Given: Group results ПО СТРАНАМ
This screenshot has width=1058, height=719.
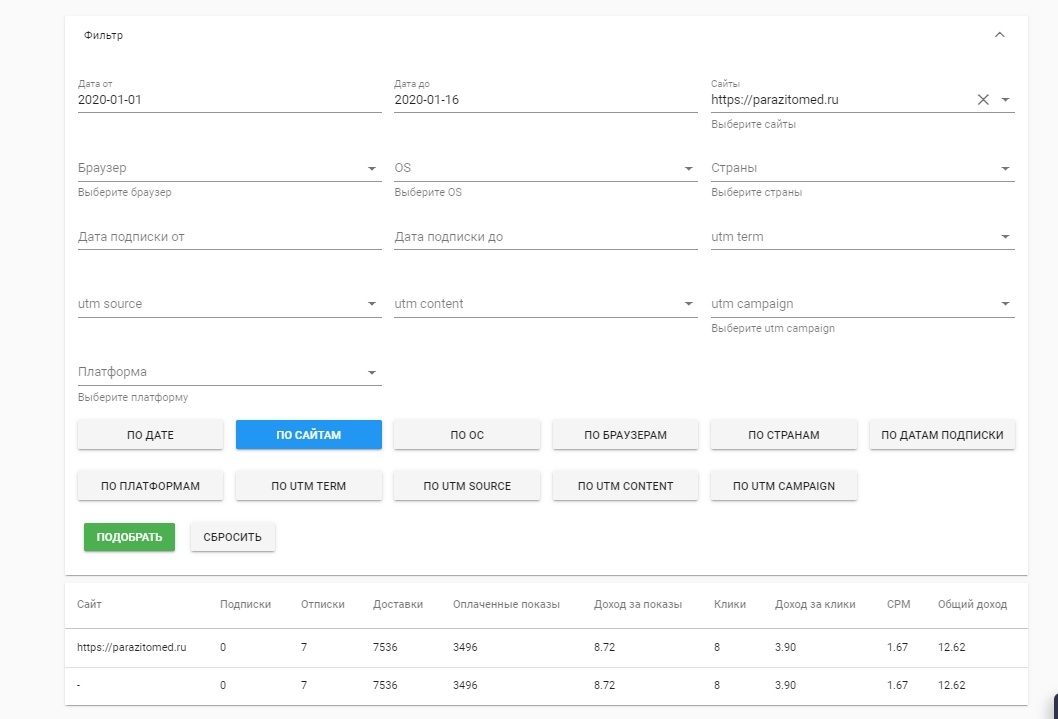Looking at the screenshot, I should pos(783,435).
